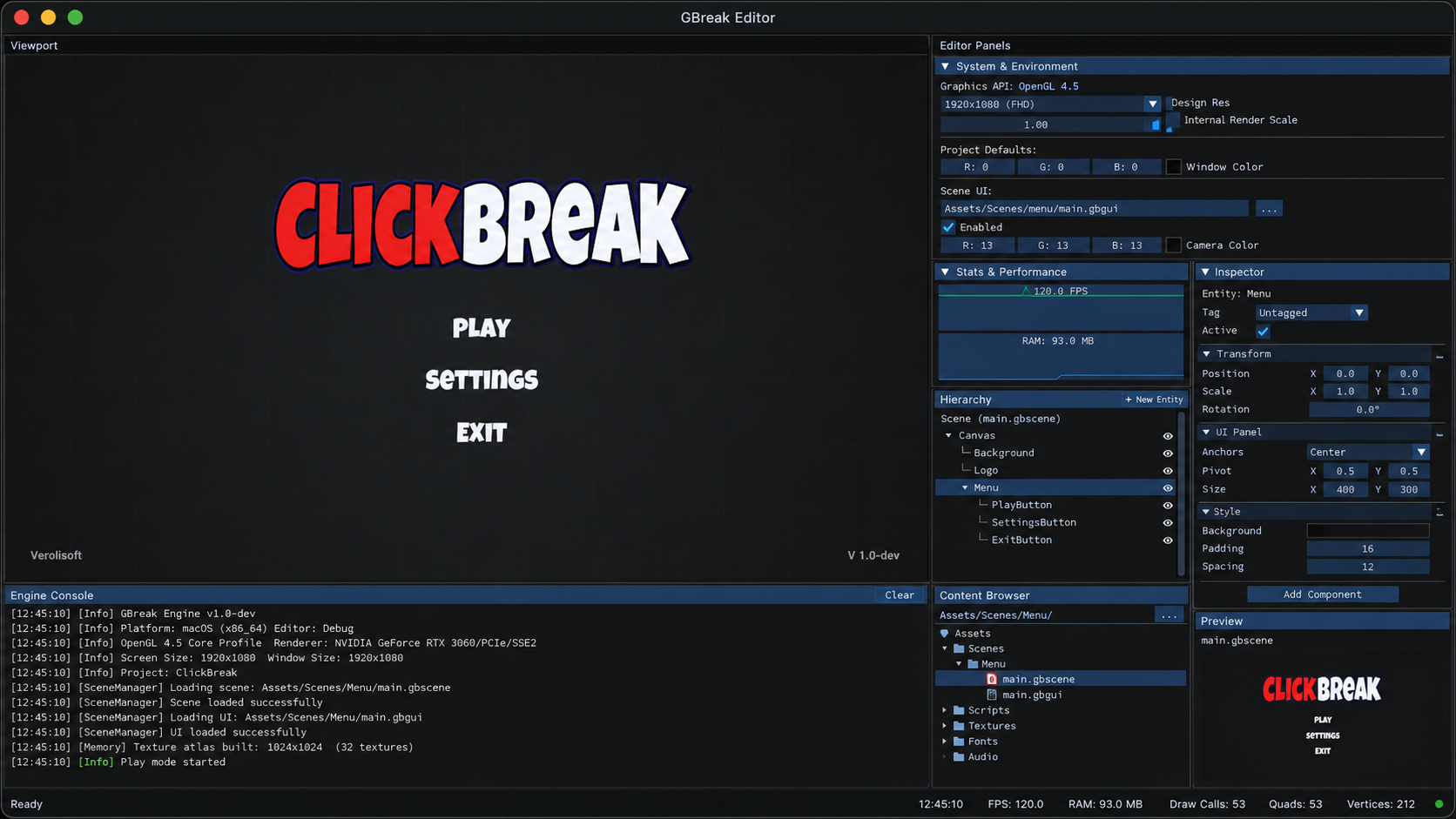
Task: Hide the Background entity with its eye icon
Action: (x=1168, y=453)
